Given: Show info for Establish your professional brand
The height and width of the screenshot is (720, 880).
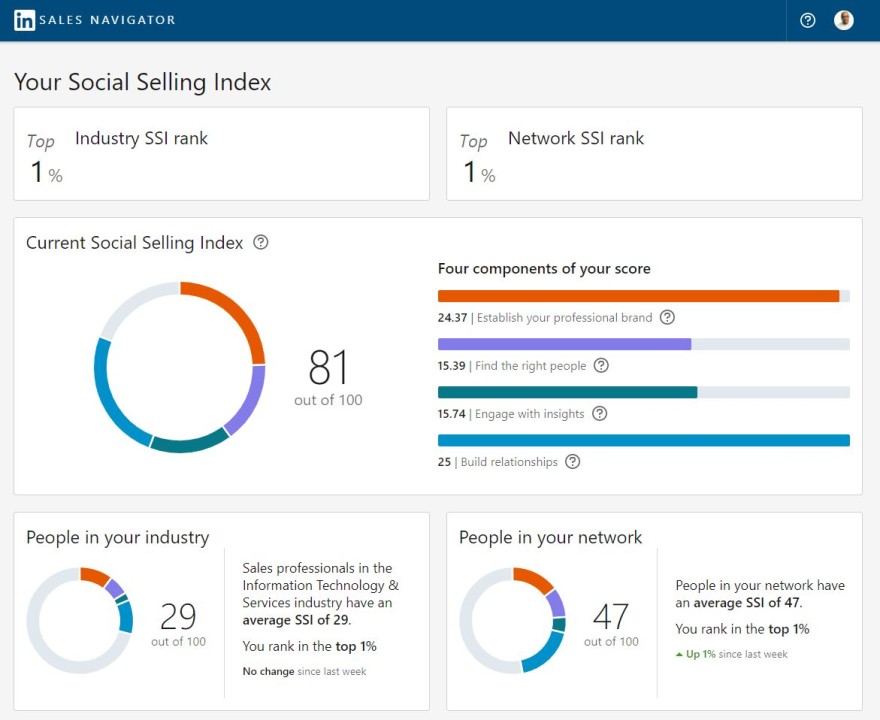Looking at the screenshot, I should point(667,317).
